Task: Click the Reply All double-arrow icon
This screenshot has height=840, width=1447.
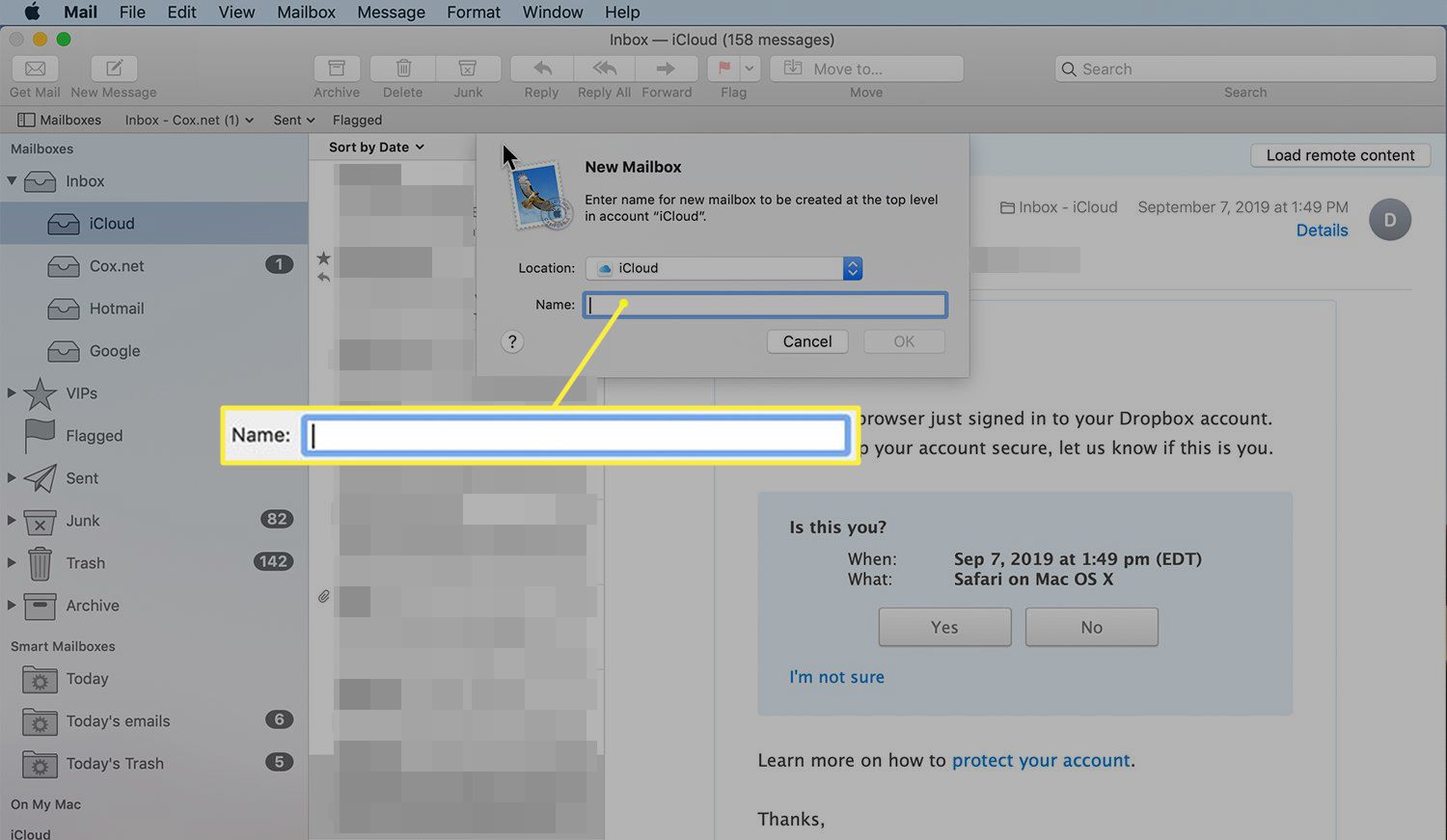Action: tap(605, 68)
